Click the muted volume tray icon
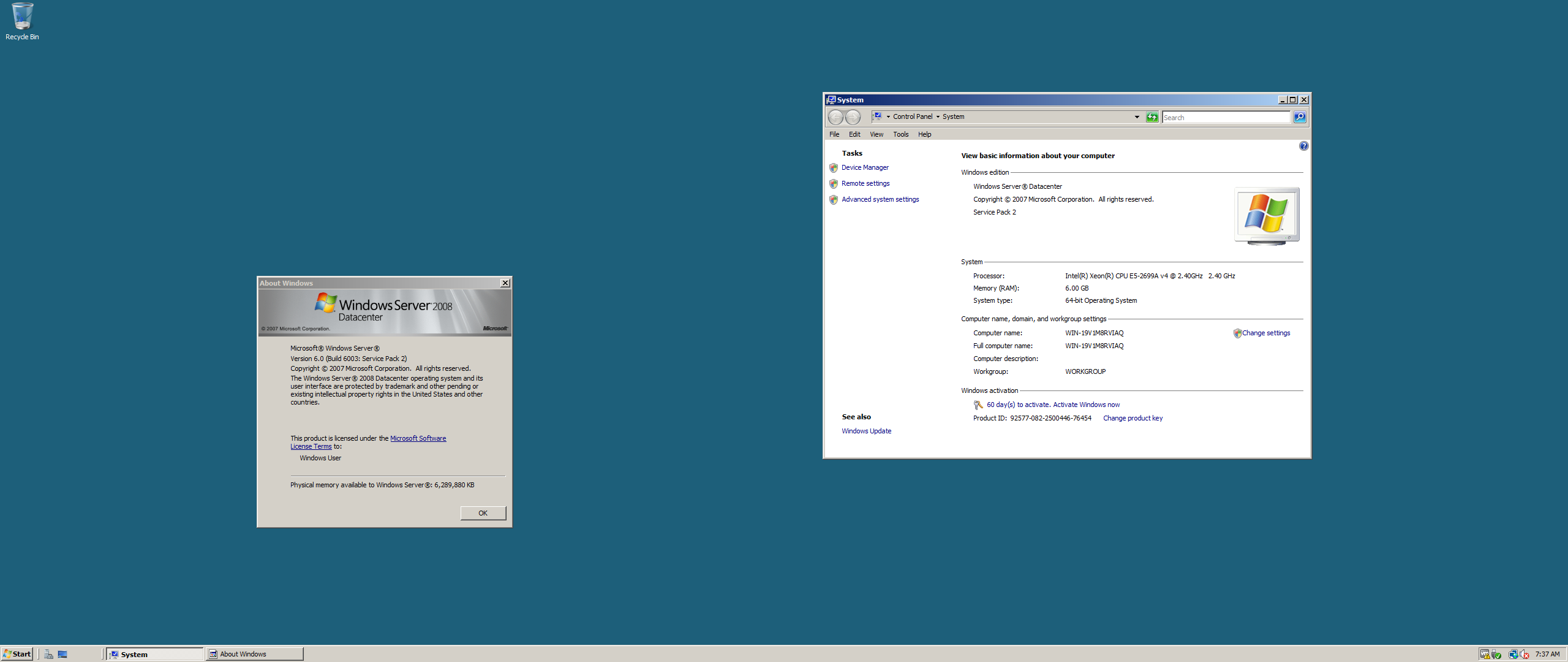1568x662 pixels. tap(1525, 655)
